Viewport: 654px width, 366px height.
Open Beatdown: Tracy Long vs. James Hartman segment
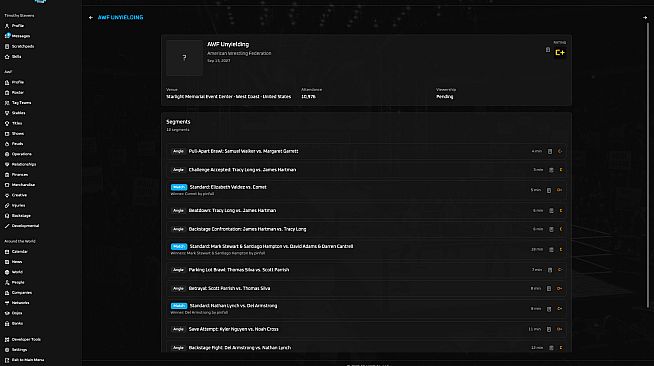tap(366, 211)
